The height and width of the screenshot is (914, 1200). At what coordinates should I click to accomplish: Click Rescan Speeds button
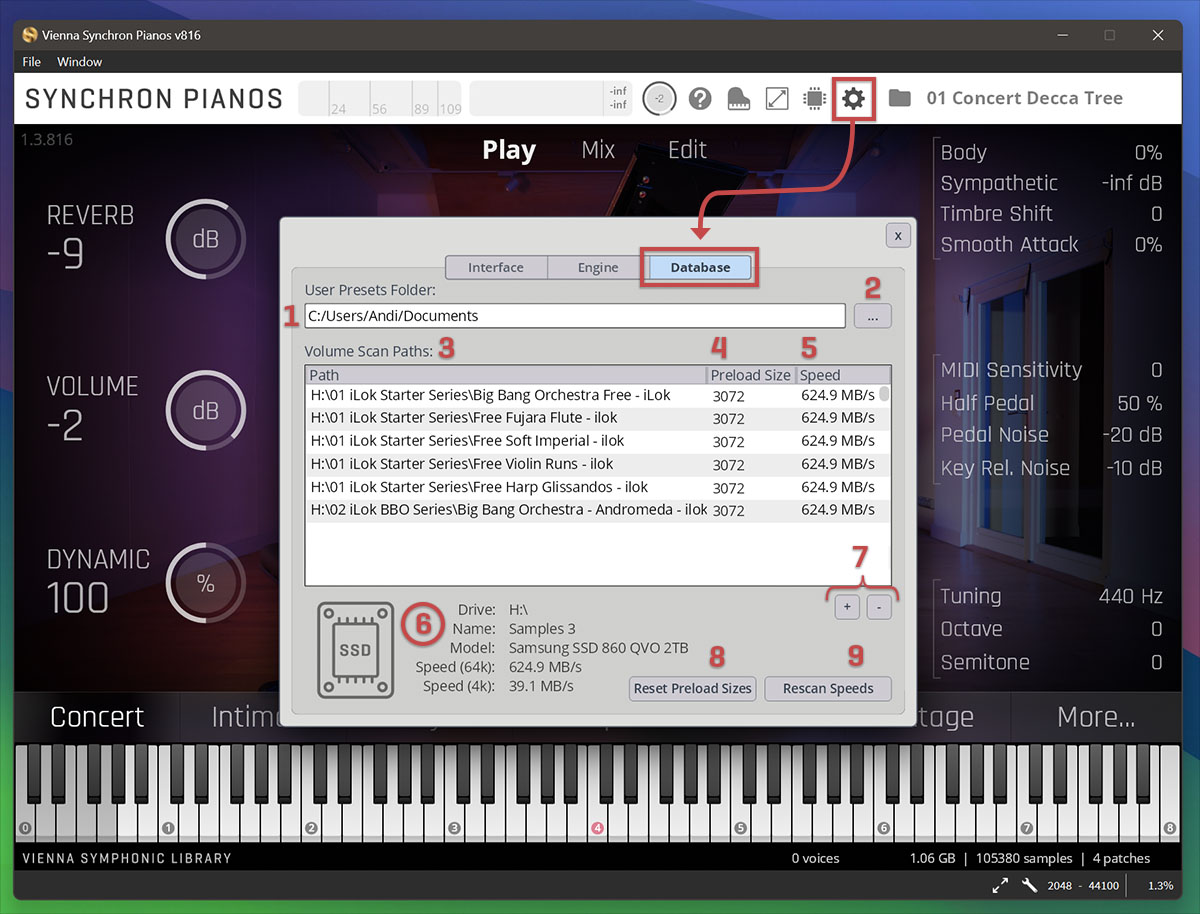(828, 688)
